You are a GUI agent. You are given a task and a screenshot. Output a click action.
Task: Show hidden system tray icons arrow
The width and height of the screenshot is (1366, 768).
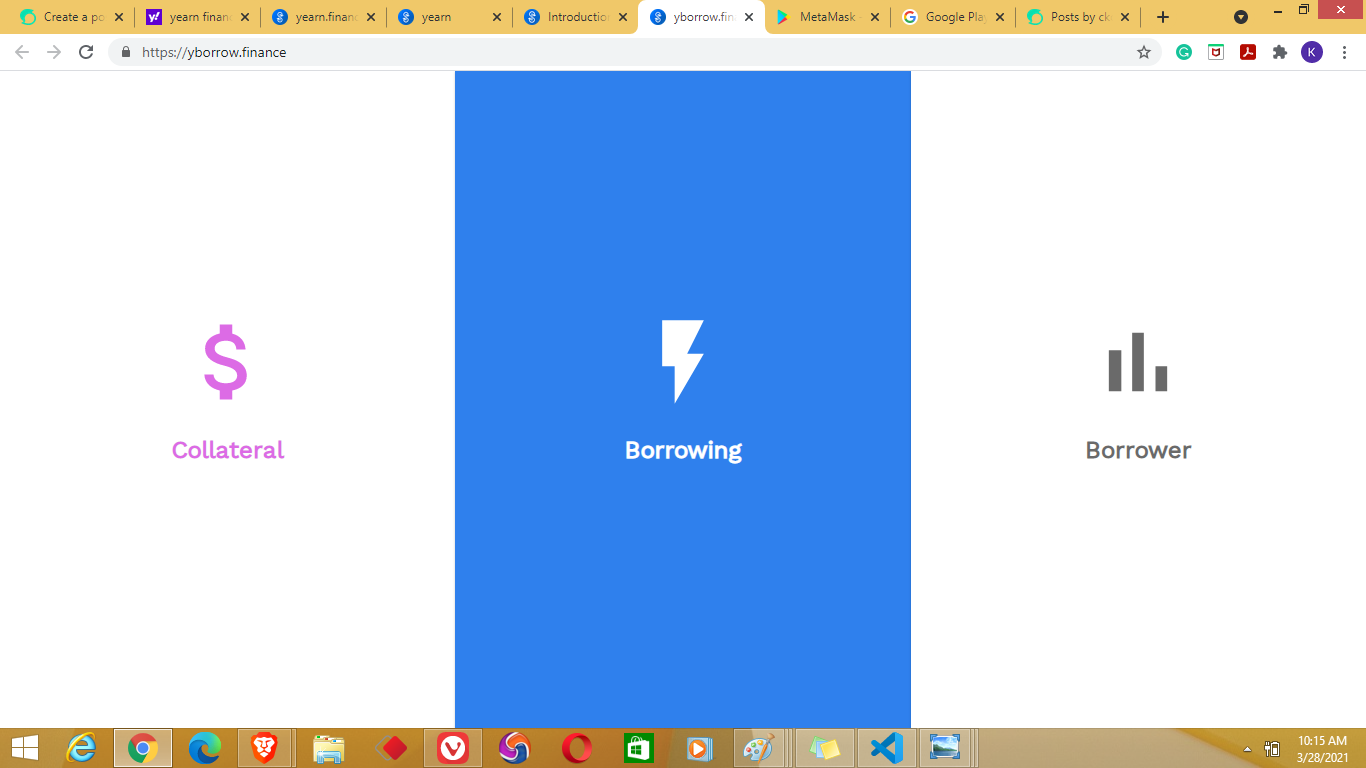pyautogui.click(x=1247, y=749)
